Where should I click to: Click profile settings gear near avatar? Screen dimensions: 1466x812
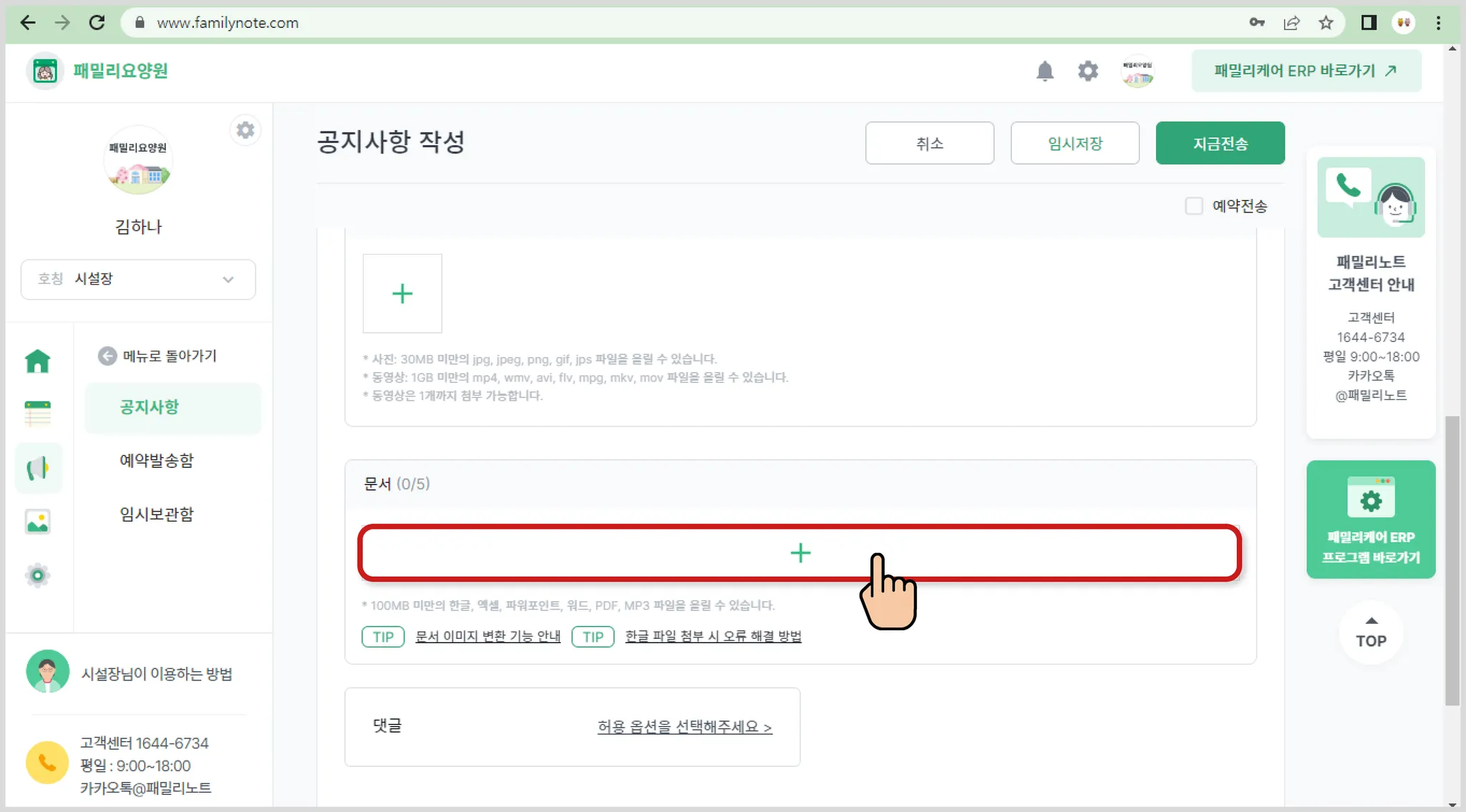[246, 130]
